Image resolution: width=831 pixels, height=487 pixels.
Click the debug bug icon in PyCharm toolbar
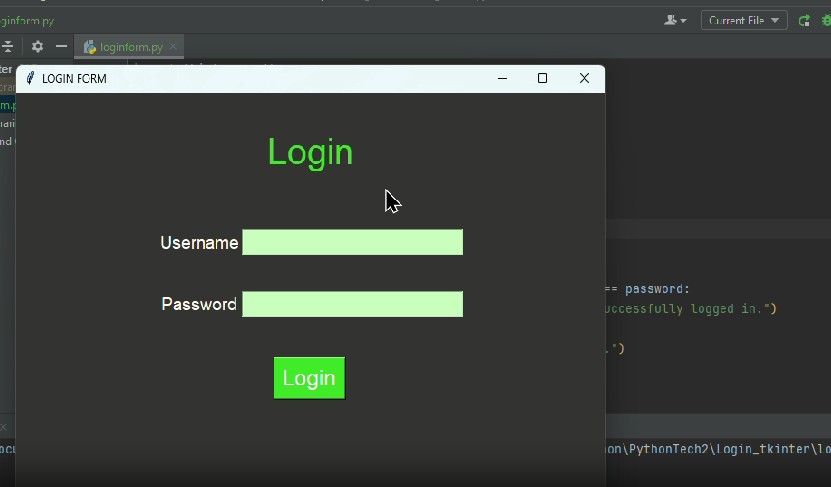pyautogui.click(x=826, y=20)
